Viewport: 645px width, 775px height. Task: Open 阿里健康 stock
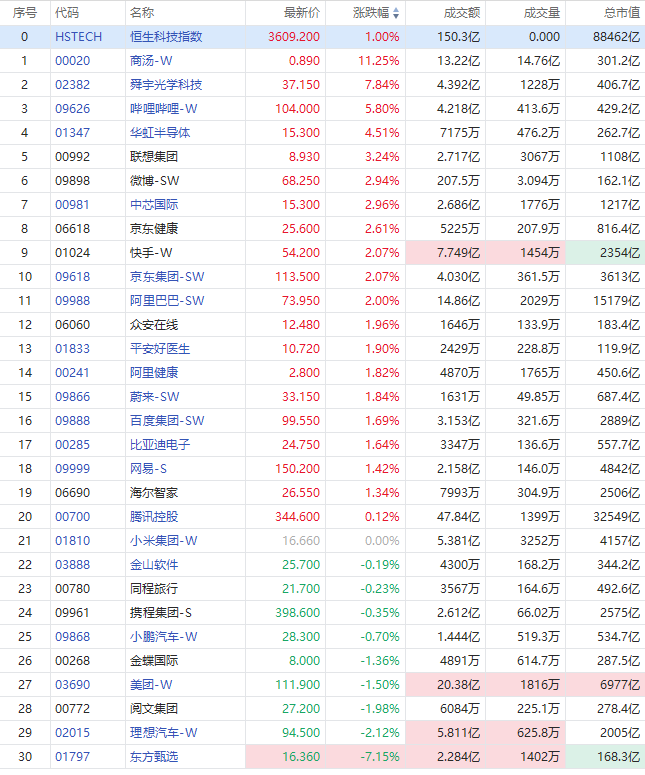154,373
